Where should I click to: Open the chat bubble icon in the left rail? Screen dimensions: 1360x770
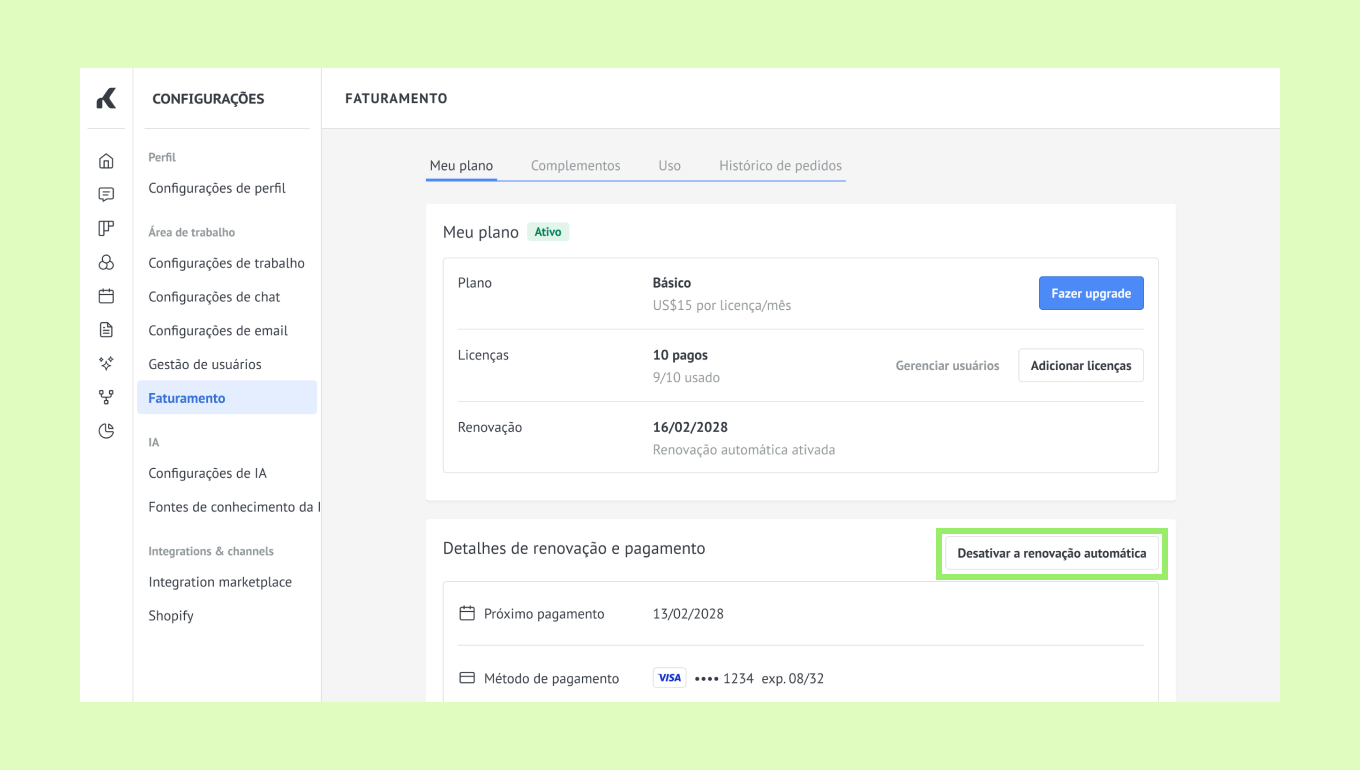tap(106, 195)
